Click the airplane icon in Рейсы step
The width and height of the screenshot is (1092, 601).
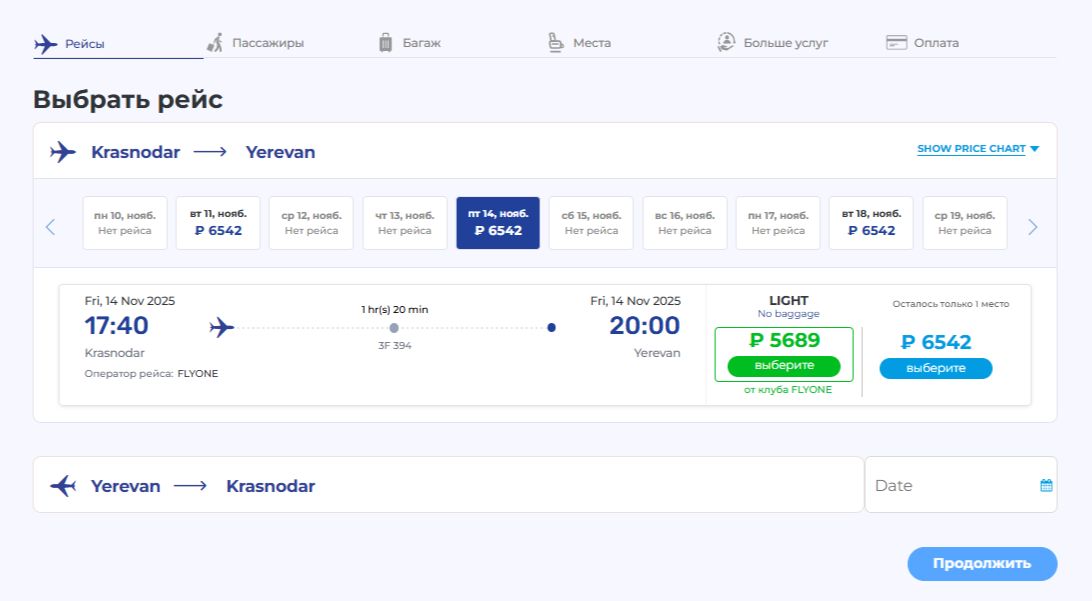pyautogui.click(x=46, y=43)
